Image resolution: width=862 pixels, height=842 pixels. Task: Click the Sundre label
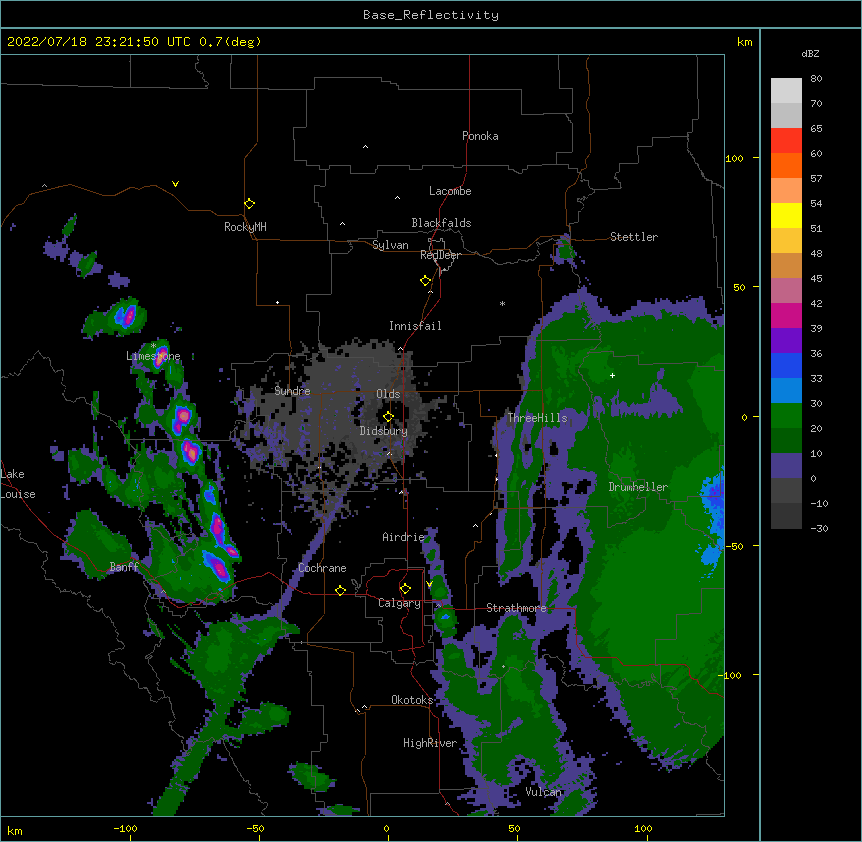[292, 391]
